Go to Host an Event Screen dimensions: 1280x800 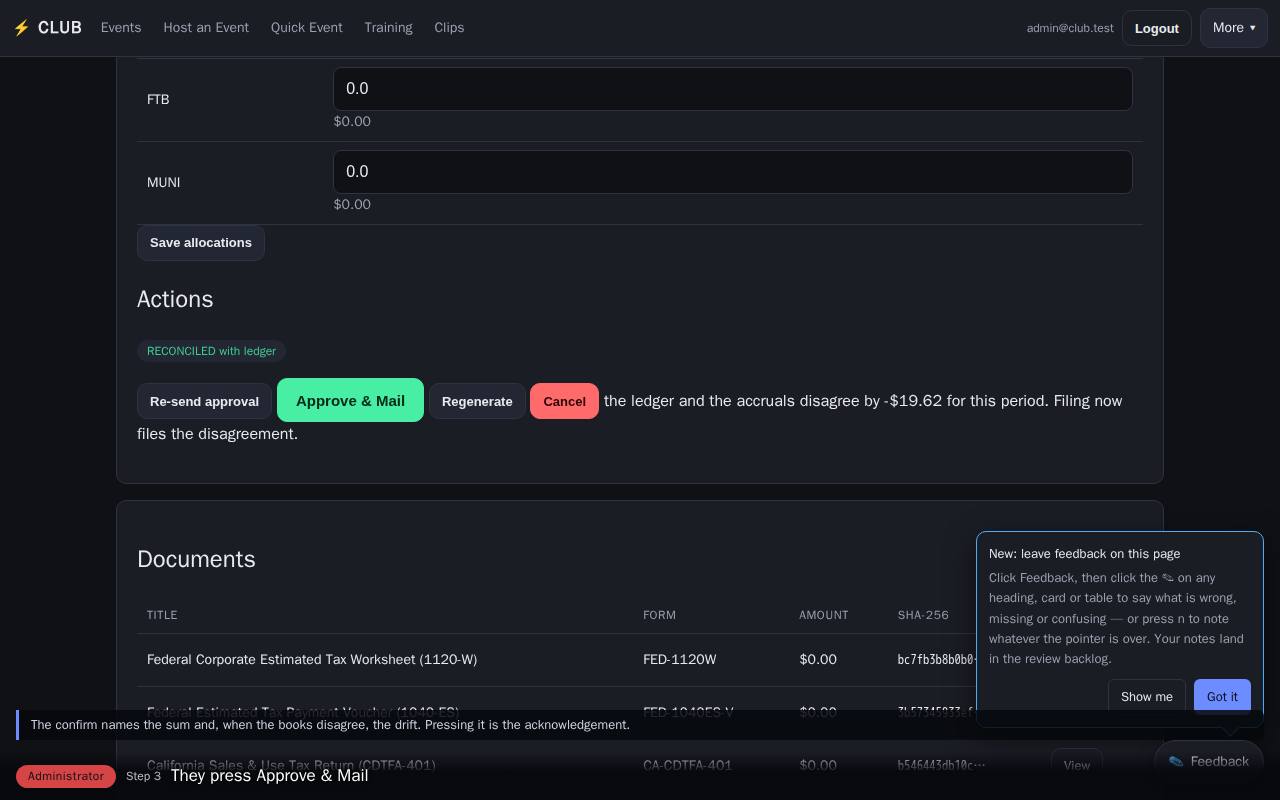(x=206, y=28)
